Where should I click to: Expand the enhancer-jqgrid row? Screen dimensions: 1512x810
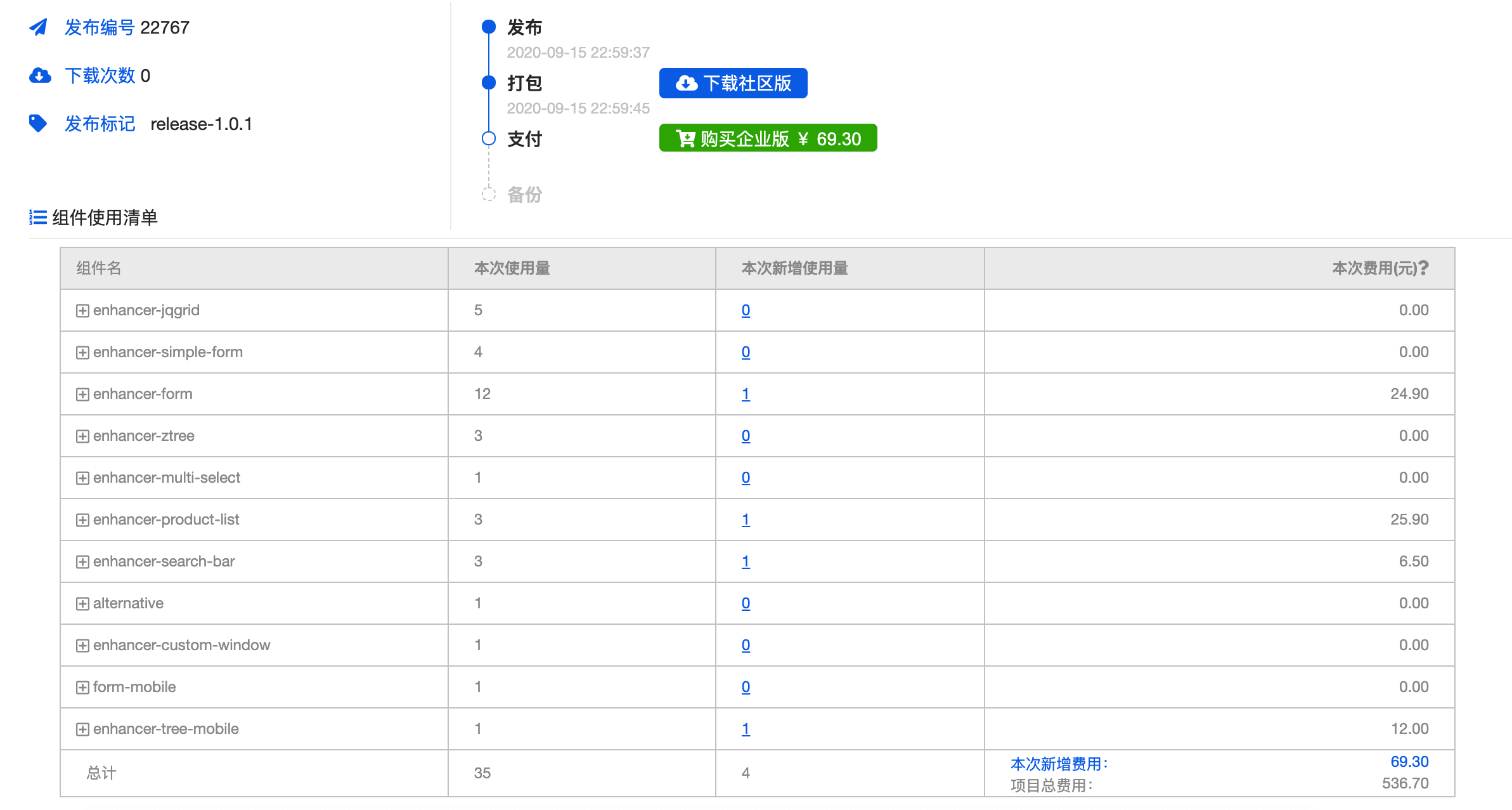(x=82, y=311)
